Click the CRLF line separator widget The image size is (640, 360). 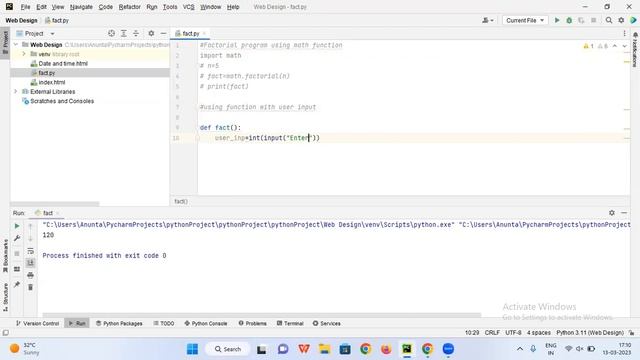pyautogui.click(x=492, y=333)
